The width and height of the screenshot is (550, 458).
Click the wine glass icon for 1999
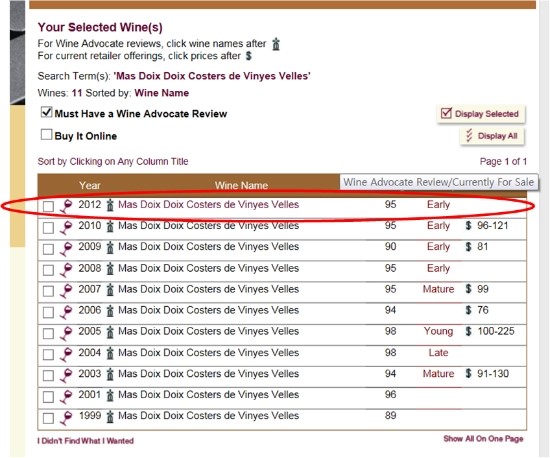pos(66,417)
